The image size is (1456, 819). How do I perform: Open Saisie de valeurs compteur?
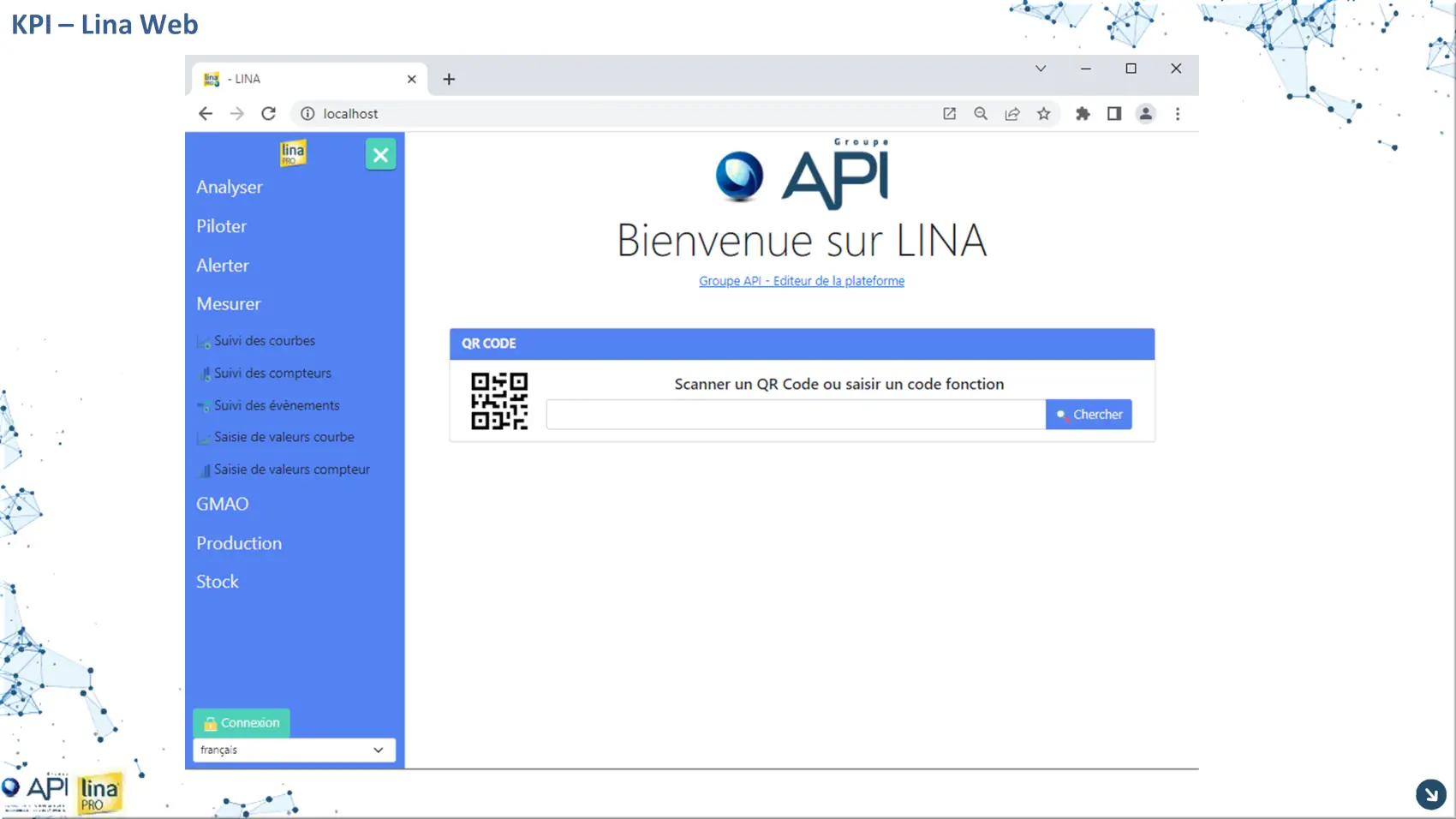coord(292,469)
